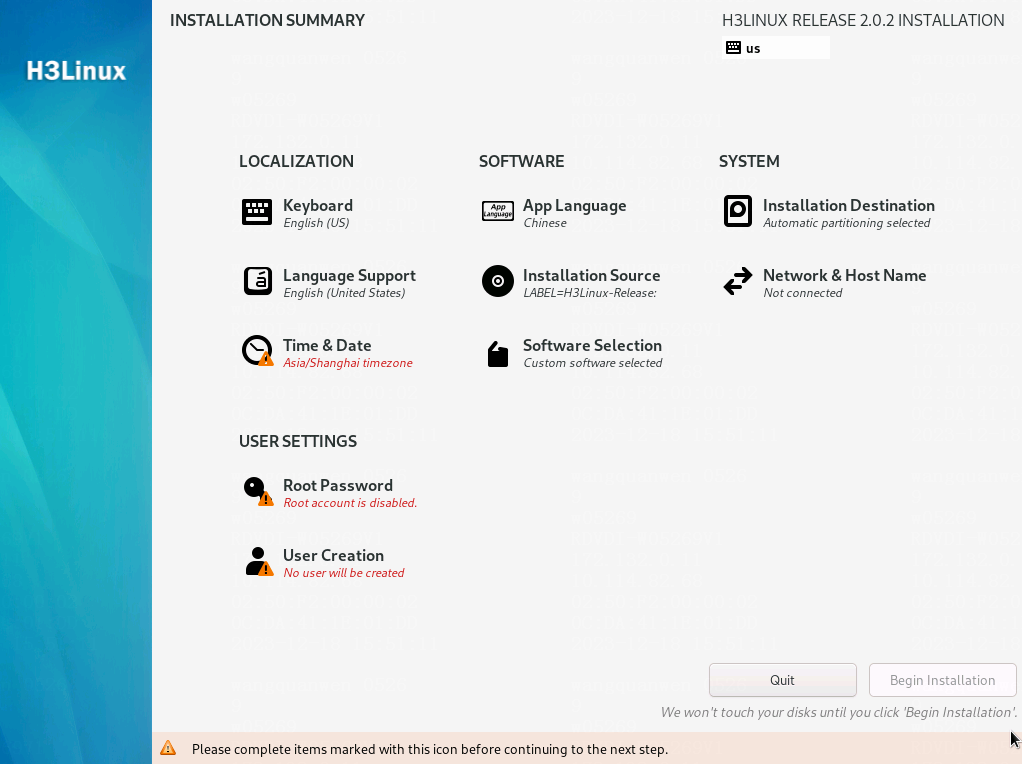
Task: Click the LOCALIZATION section heading
Action: point(297,161)
